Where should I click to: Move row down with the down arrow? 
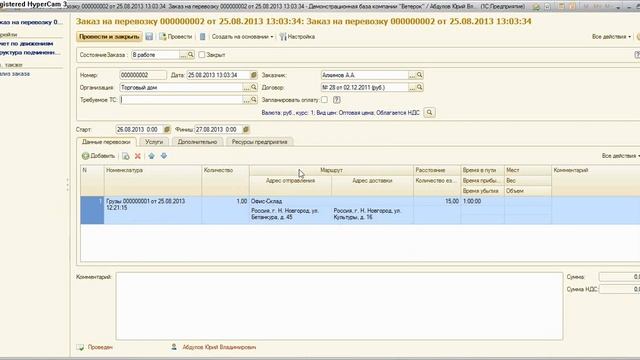point(164,156)
